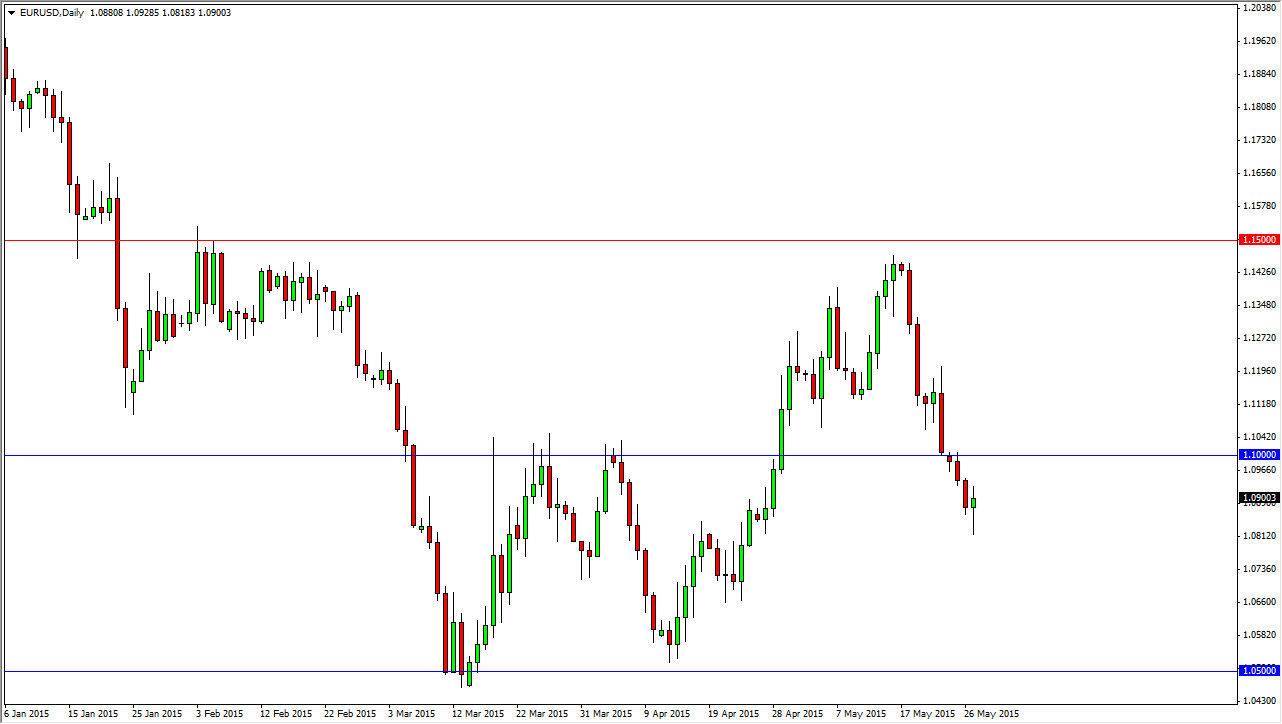This screenshot has height=724, width=1282.
Task: Click the 1.19620 price axis label
Action: point(1259,41)
